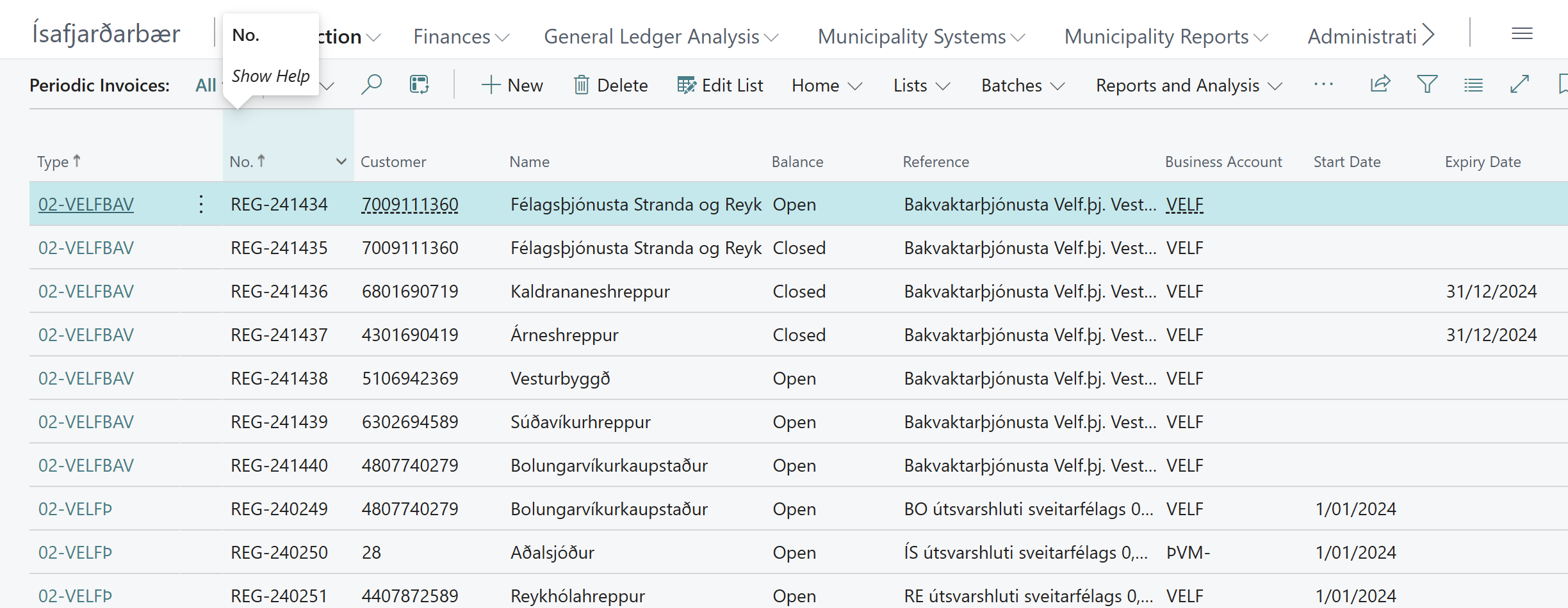Click the Share icon in the toolbar
This screenshot has width=1568, height=608.
click(x=1380, y=84)
